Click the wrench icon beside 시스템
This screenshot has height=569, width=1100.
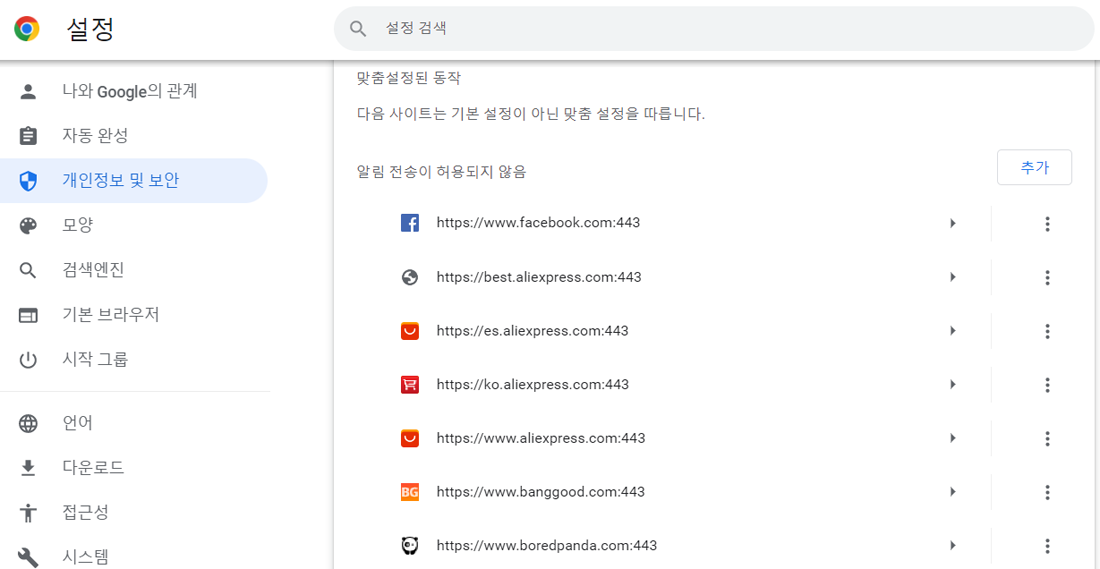[x=28, y=558]
